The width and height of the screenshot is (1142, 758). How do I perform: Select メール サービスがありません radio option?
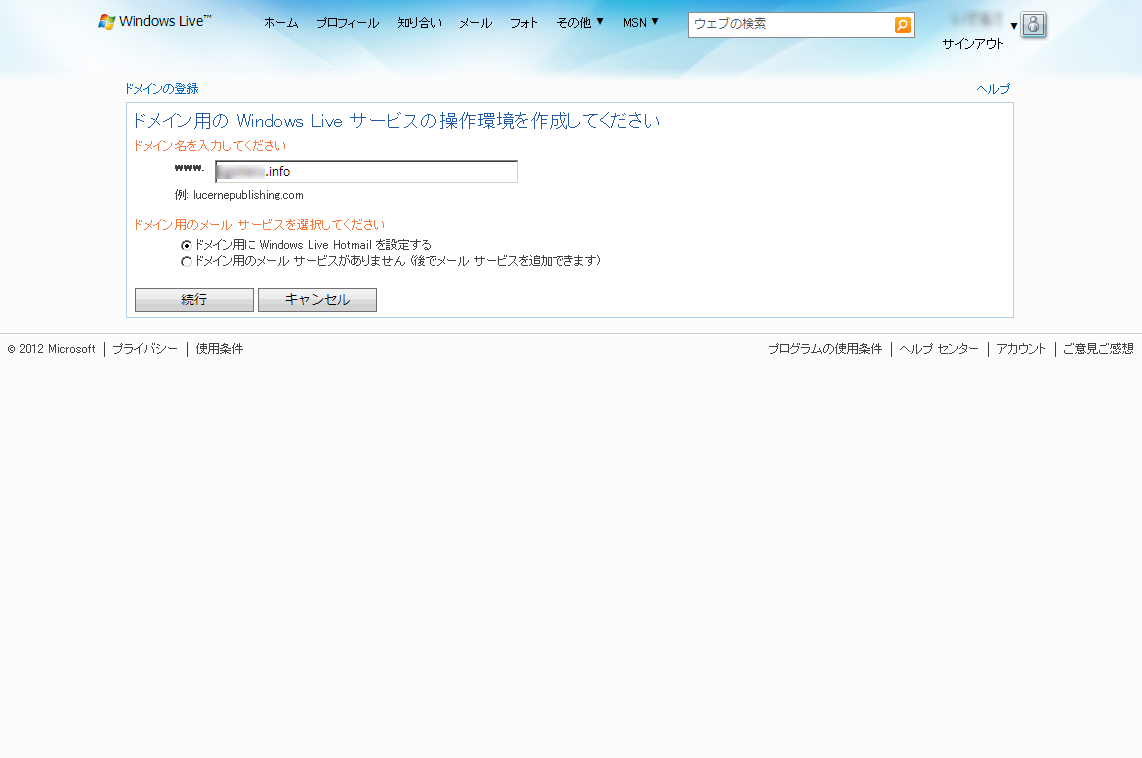click(x=186, y=261)
